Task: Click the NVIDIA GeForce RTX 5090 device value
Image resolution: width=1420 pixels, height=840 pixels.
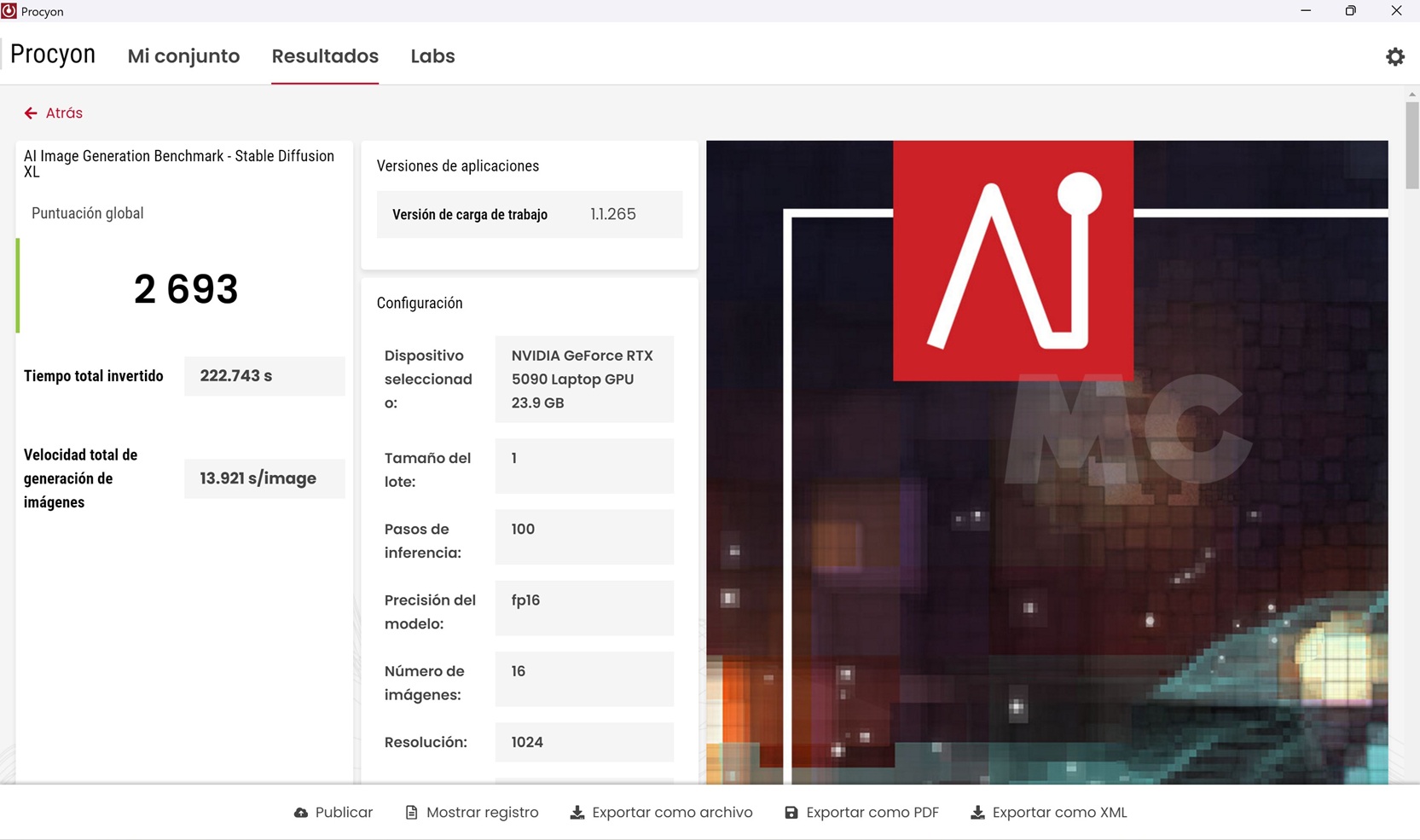Action: 582,379
